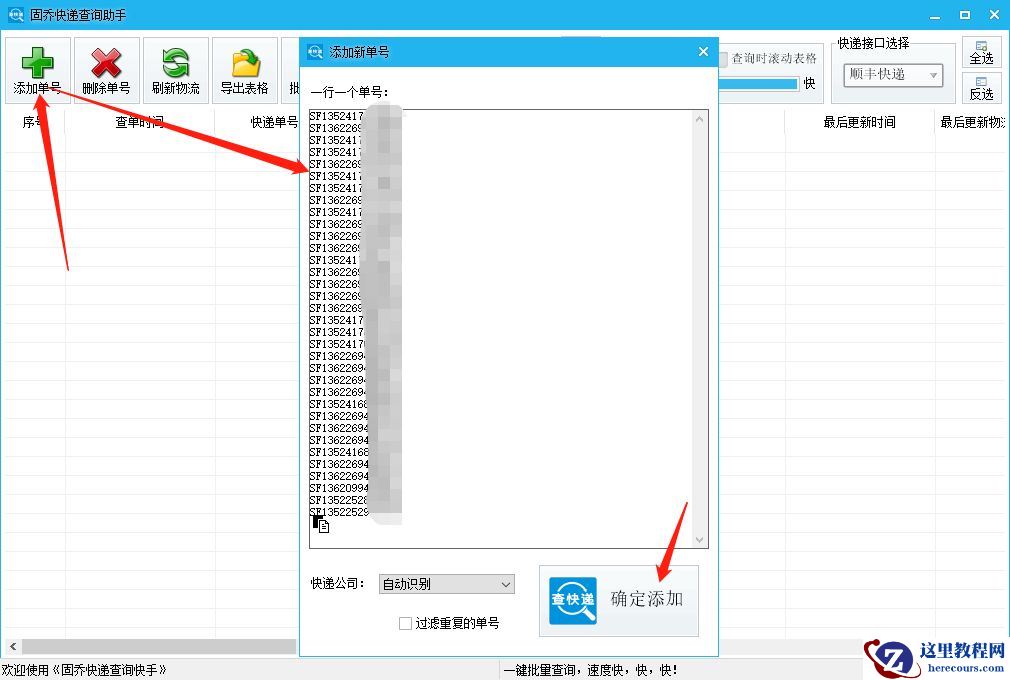Click the 最后更新时间 column header
This screenshot has height=680, width=1010.
coord(859,122)
